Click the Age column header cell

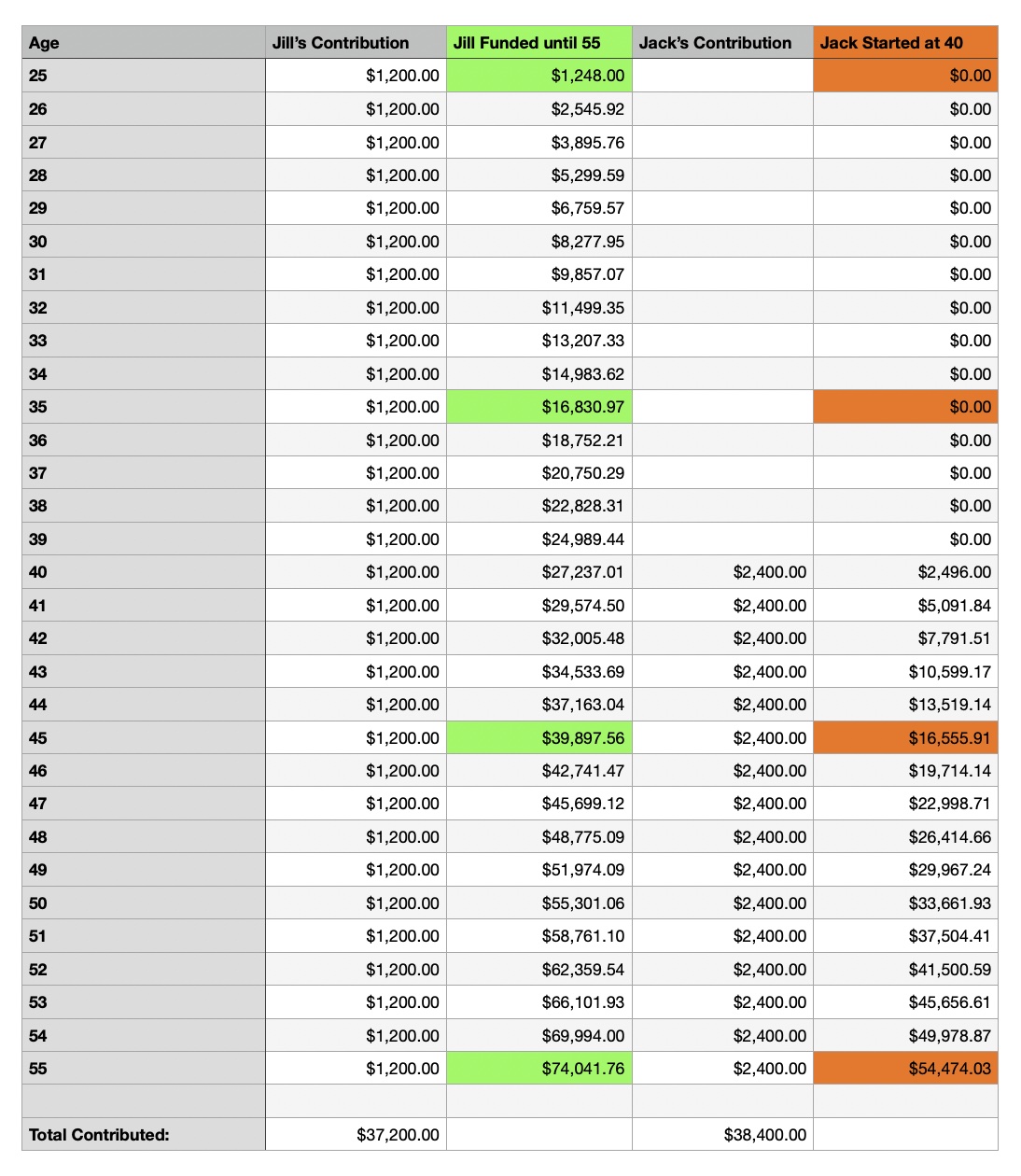point(143,43)
